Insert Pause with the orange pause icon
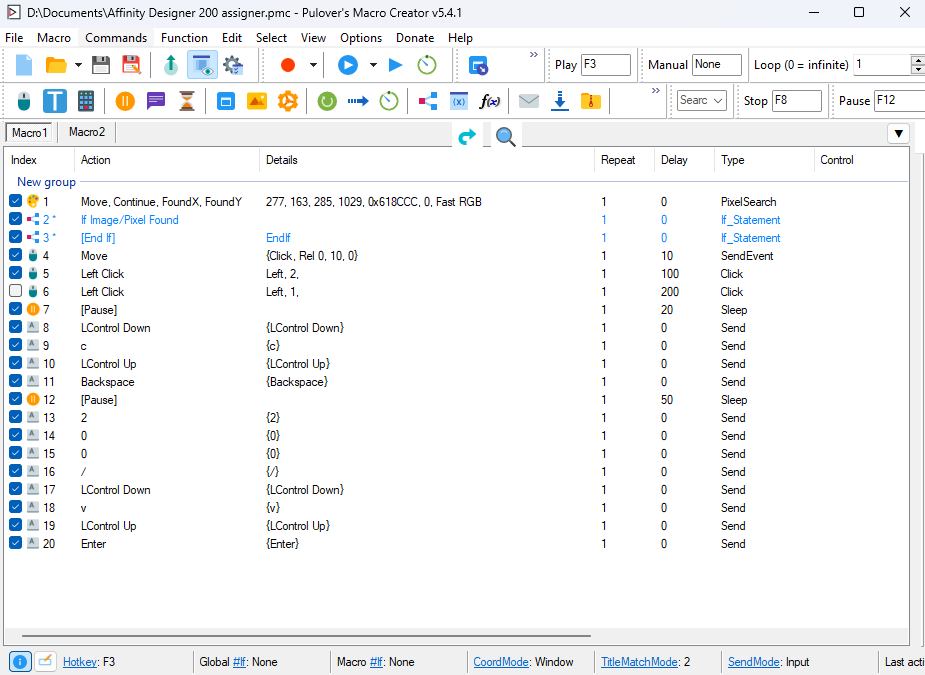 pos(125,101)
